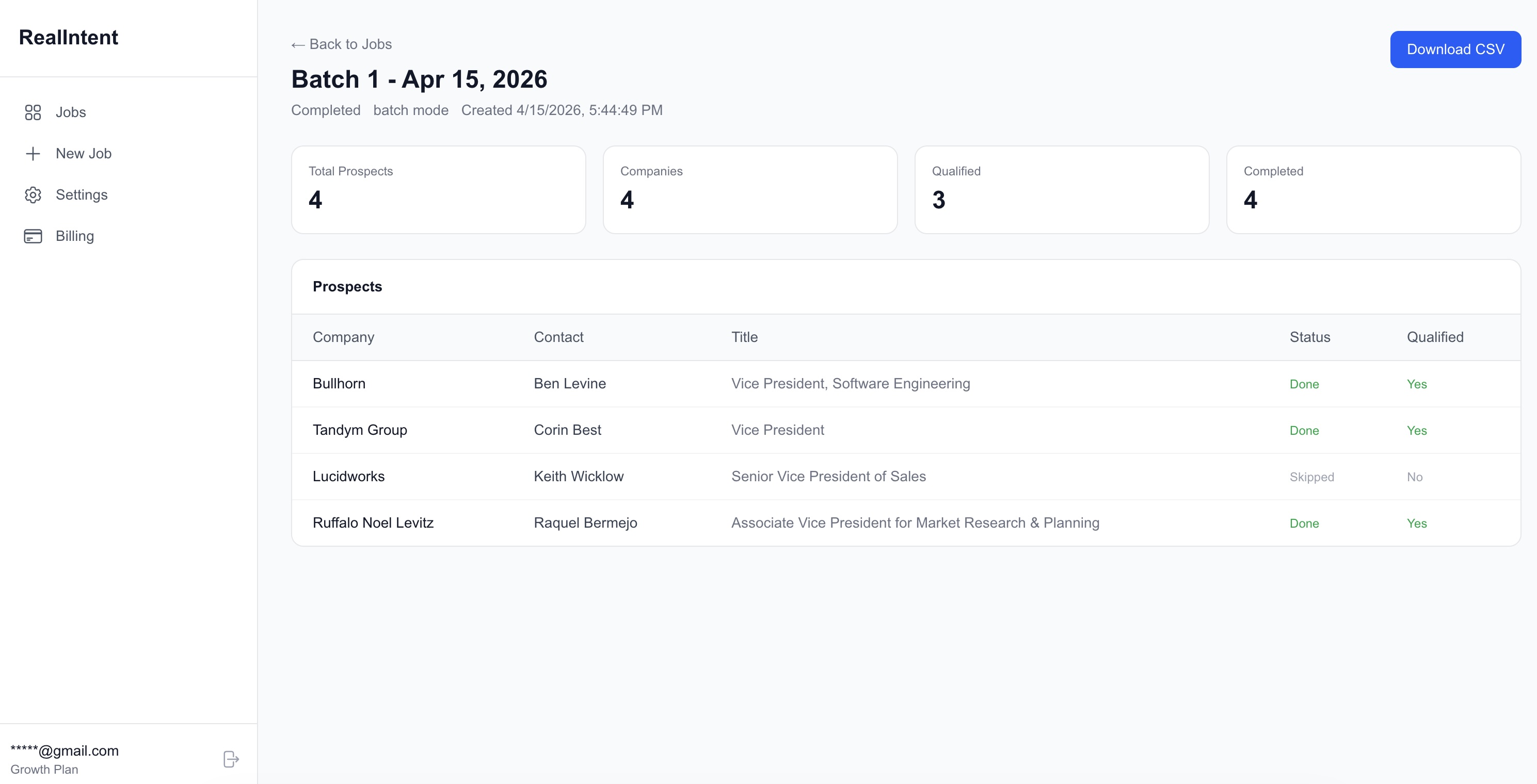Image resolution: width=1537 pixels, height=784 pixels.
Task: Click the Qualified stat card showing 3
Action: 1062,190
